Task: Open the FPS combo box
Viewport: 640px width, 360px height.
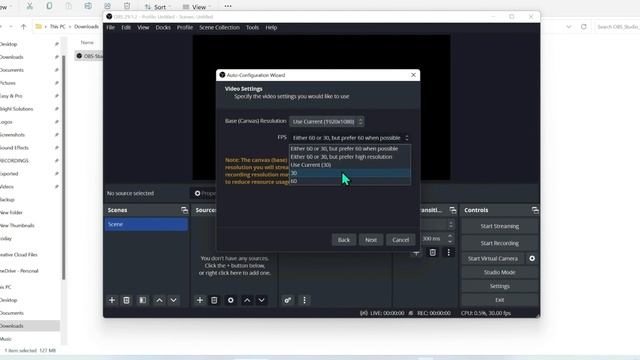Action: (x=350, y=138)
